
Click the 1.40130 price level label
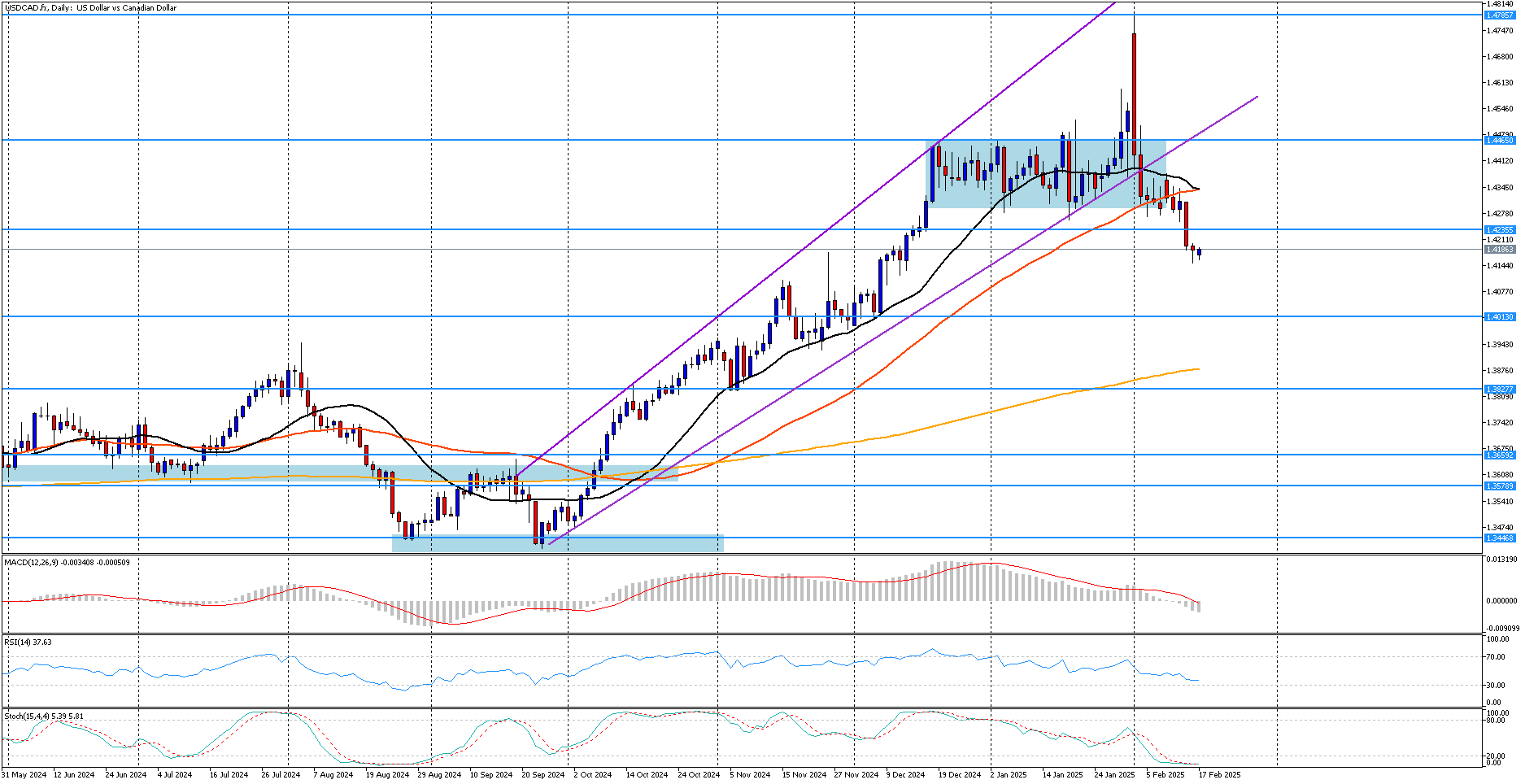[x=1499, y=317]
